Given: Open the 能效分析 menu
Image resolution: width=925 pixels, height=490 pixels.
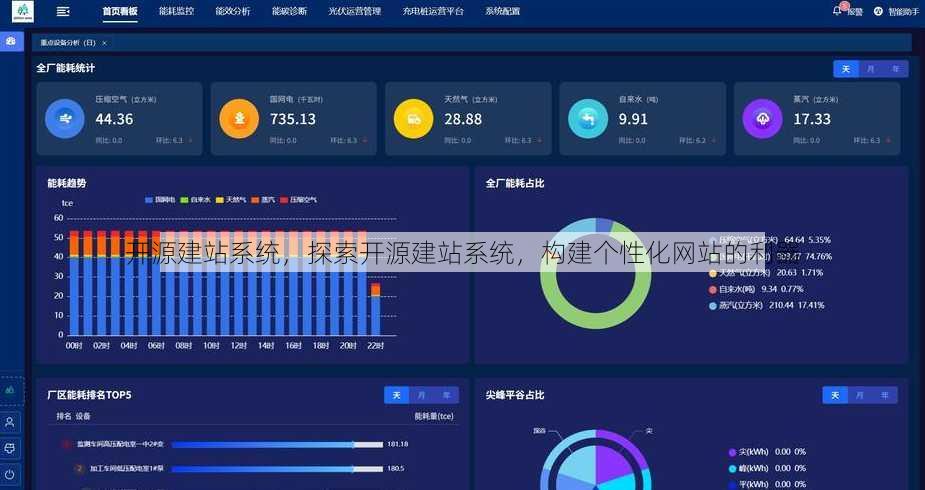Looking at the screenshot, I should [x=232, y=11].
